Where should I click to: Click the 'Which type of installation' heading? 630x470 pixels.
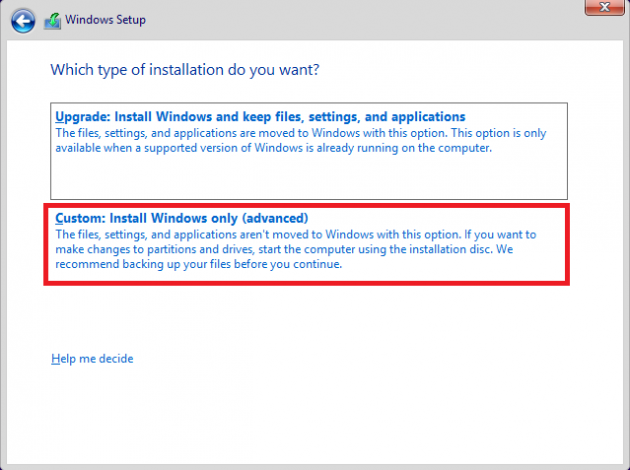191,70
